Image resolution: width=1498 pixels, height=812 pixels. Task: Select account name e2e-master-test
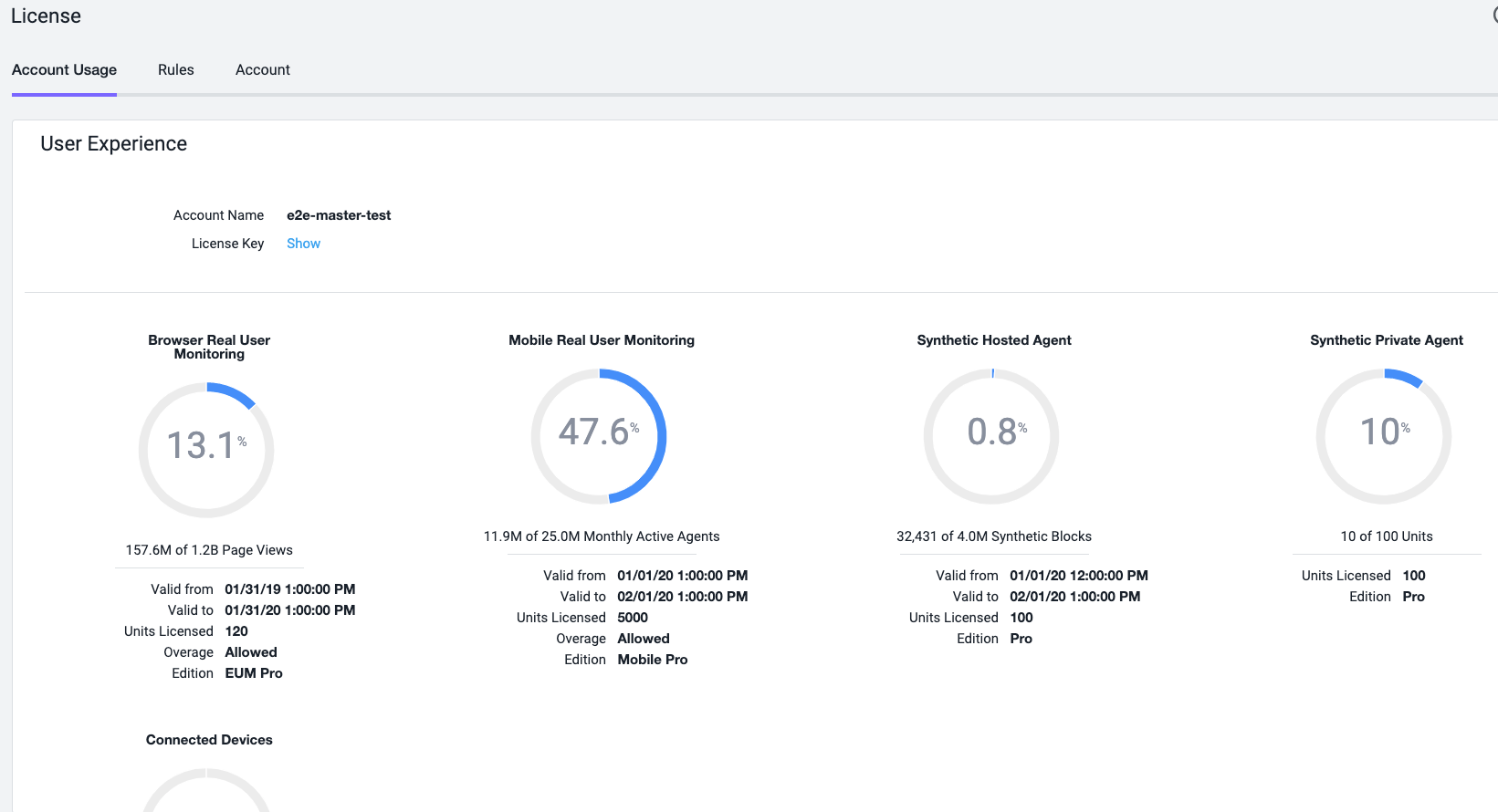point(339,215)
